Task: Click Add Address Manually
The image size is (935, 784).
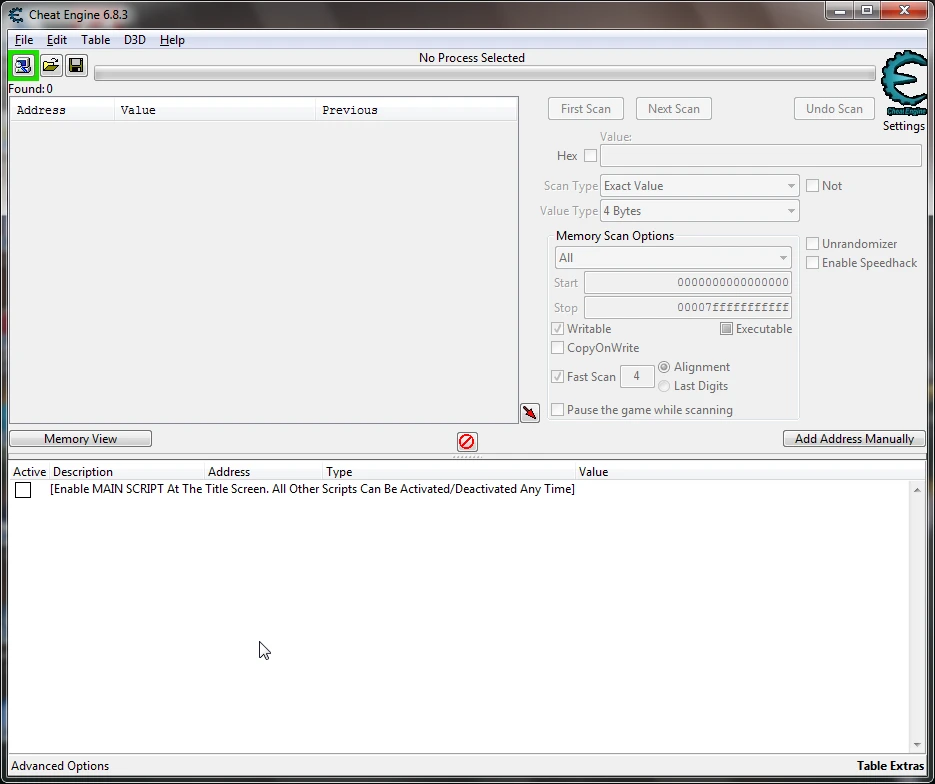Action: 853,438
